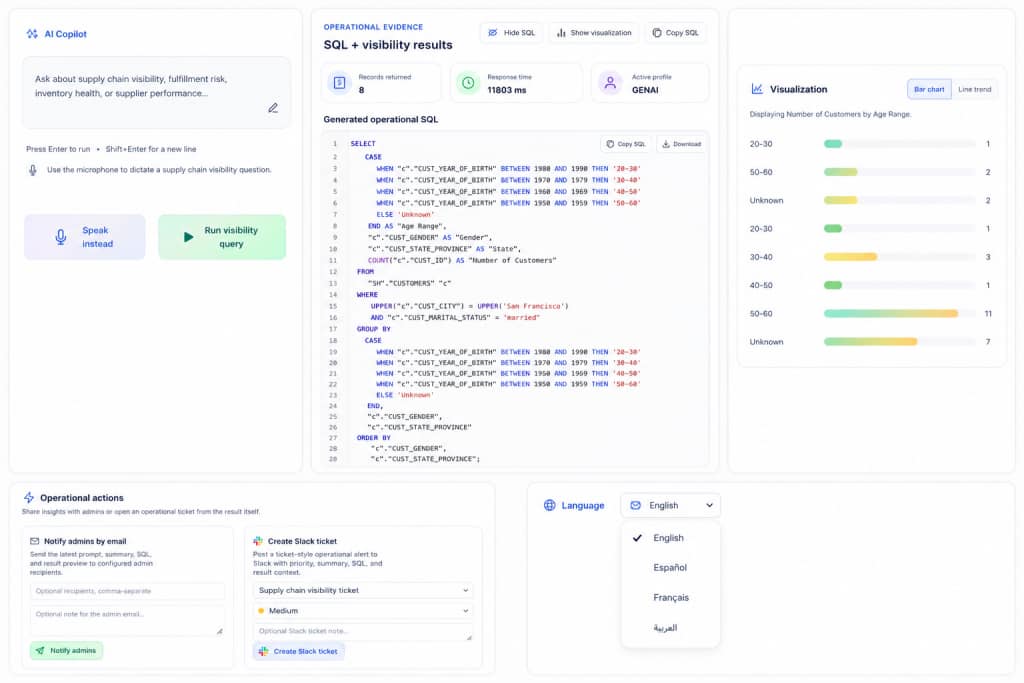Click the Active profile user icon
The image size is (1024, 683).
tap(610, 83)
